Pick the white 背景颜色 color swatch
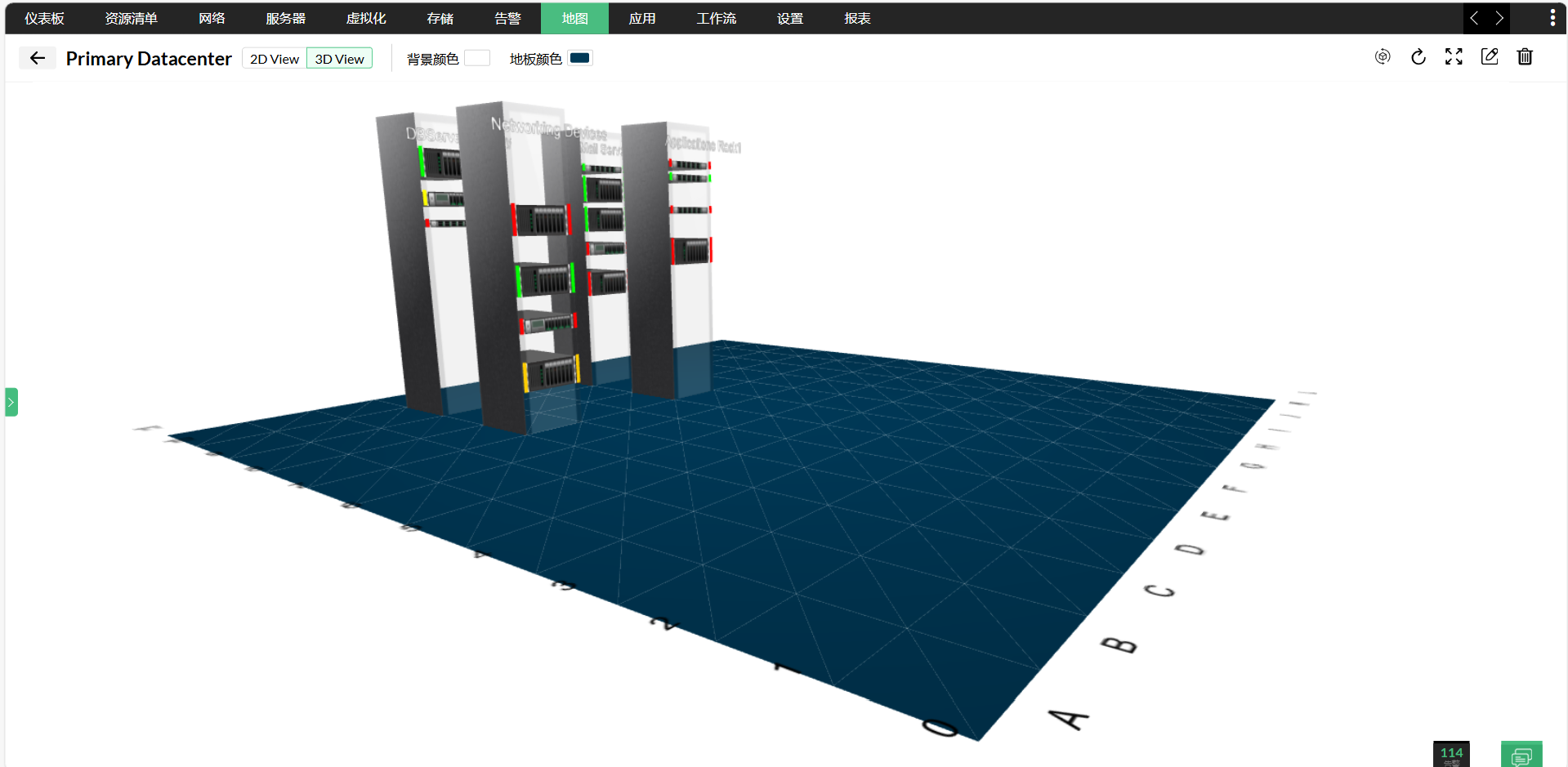This screenshot has height=767, width=1568. 476,58
